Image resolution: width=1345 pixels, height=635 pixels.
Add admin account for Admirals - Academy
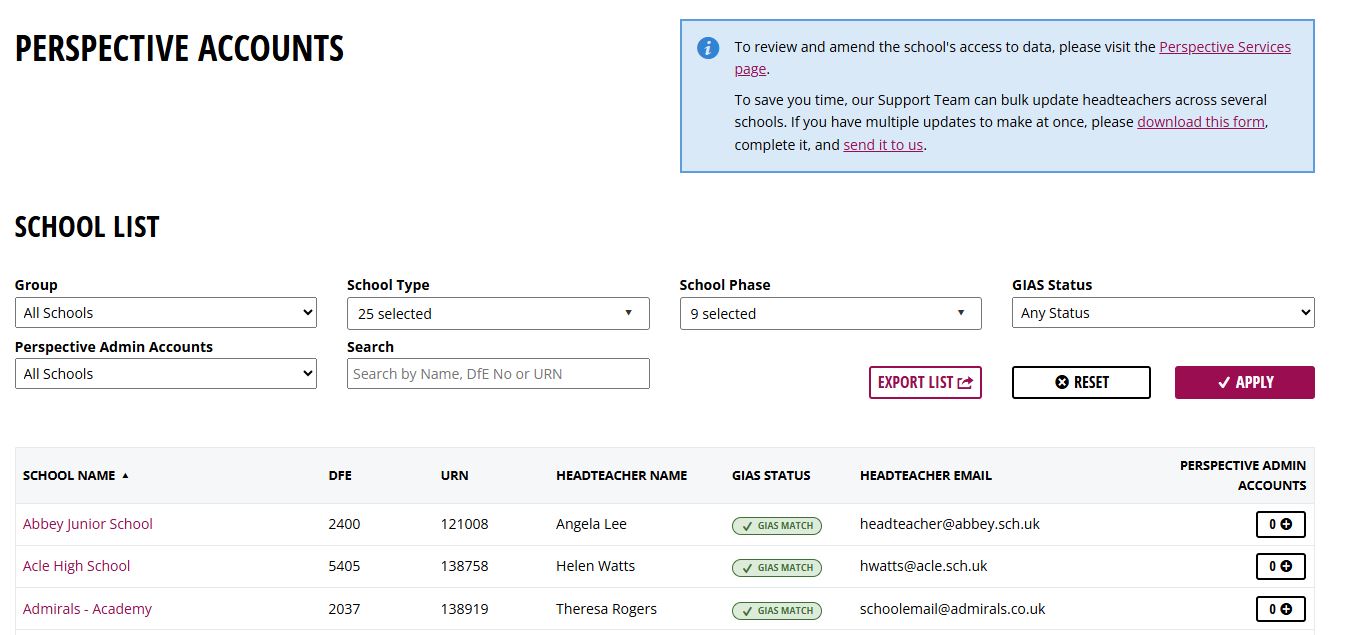(x=1281, y=608)
